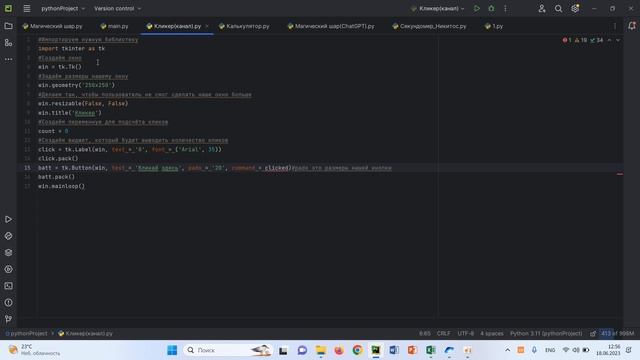The image size is (640, 360).
Task: Open the Кликер(канал) run configuration dropdown
Action: coord(438,9)
